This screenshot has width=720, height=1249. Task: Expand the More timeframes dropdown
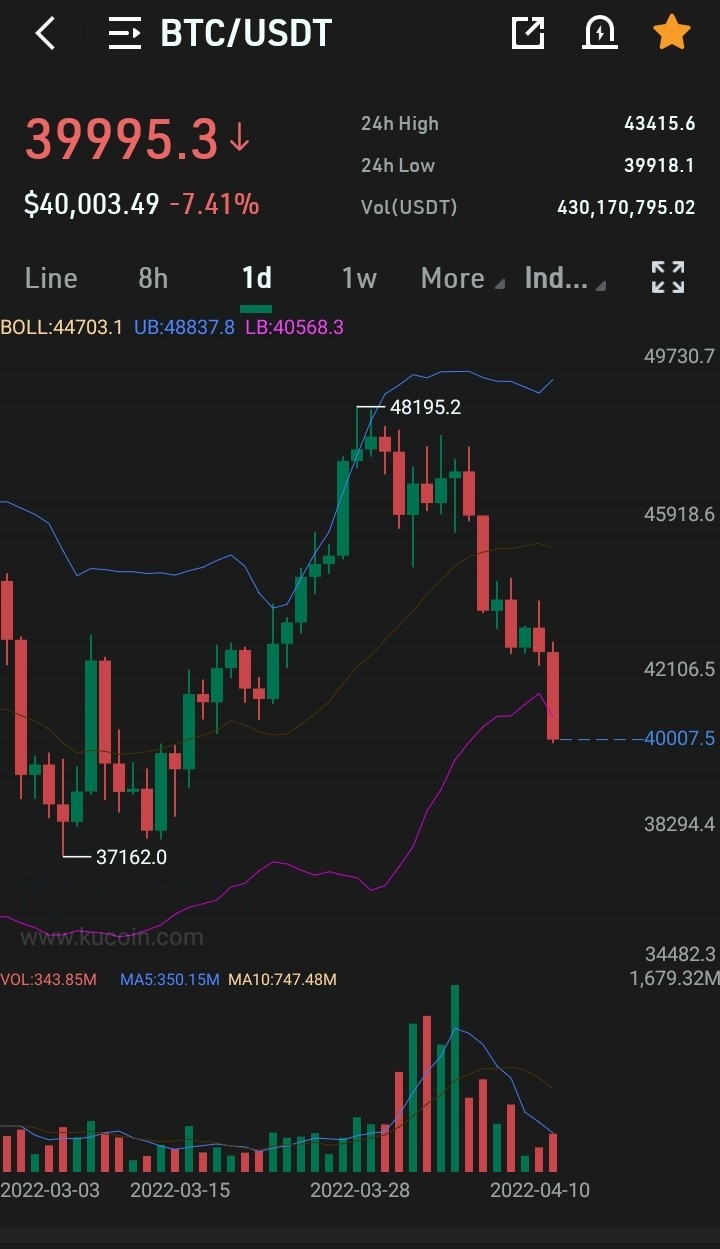point(462,278)
